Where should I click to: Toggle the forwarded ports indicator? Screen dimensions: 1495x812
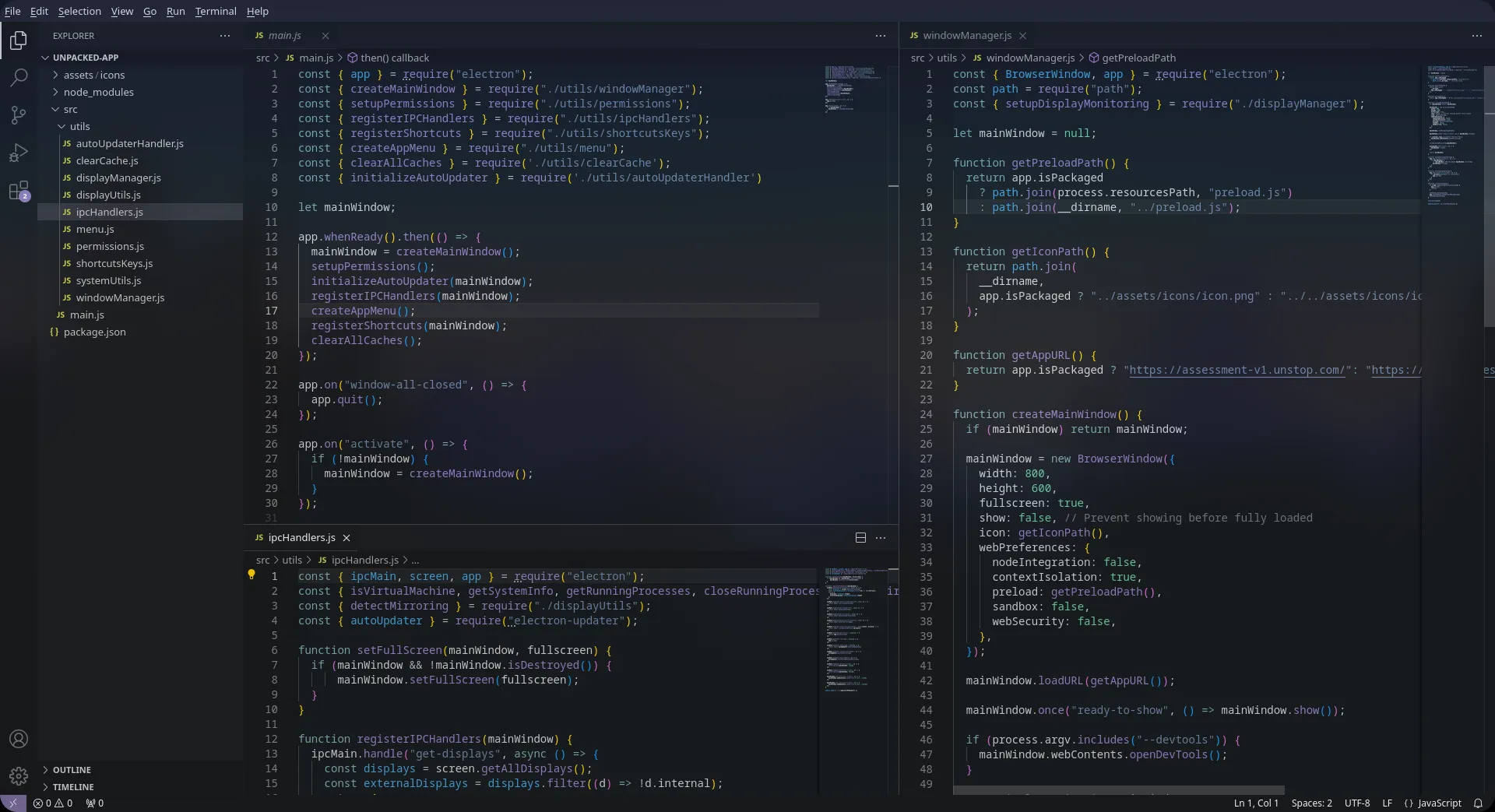tap(93, 803)
